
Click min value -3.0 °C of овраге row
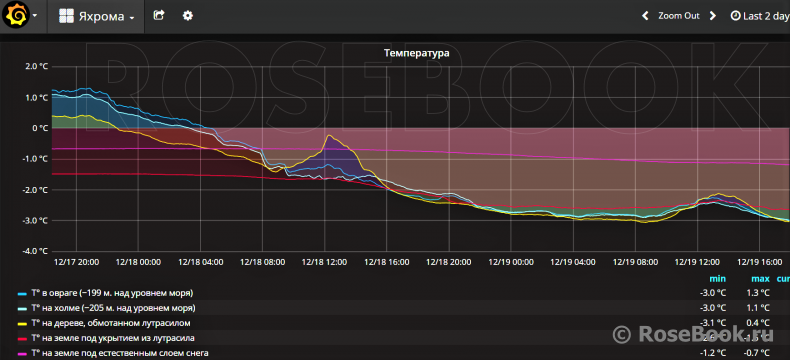click(713, 293)
